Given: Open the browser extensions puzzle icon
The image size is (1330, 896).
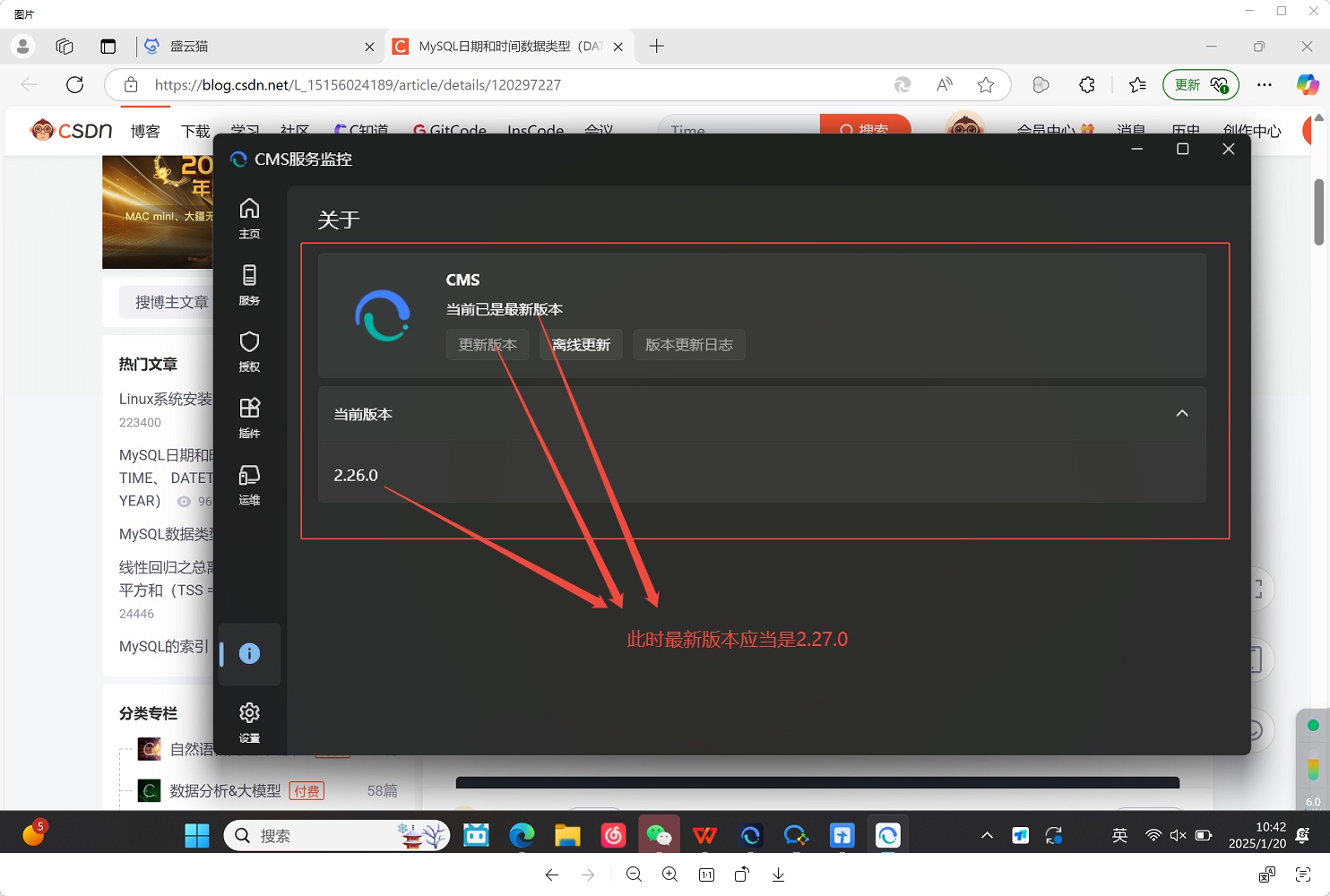Looking at the screenshot, I should (x=1087, y=84).
